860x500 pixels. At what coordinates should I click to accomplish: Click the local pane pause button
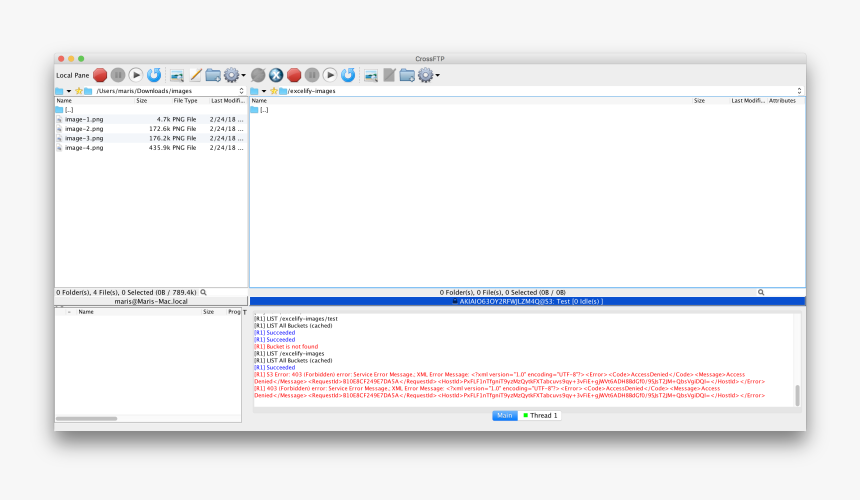point(118,75)
